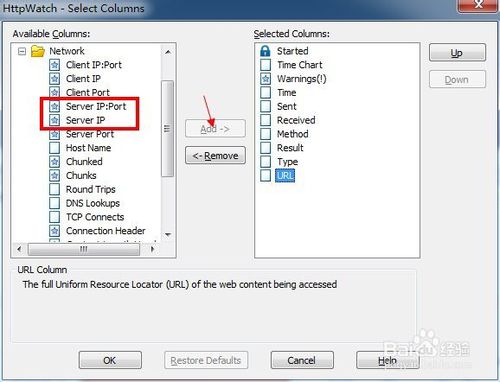Click the star icon beside Server IP
This screenshot has height=382, width=500.
click(55, 120)
